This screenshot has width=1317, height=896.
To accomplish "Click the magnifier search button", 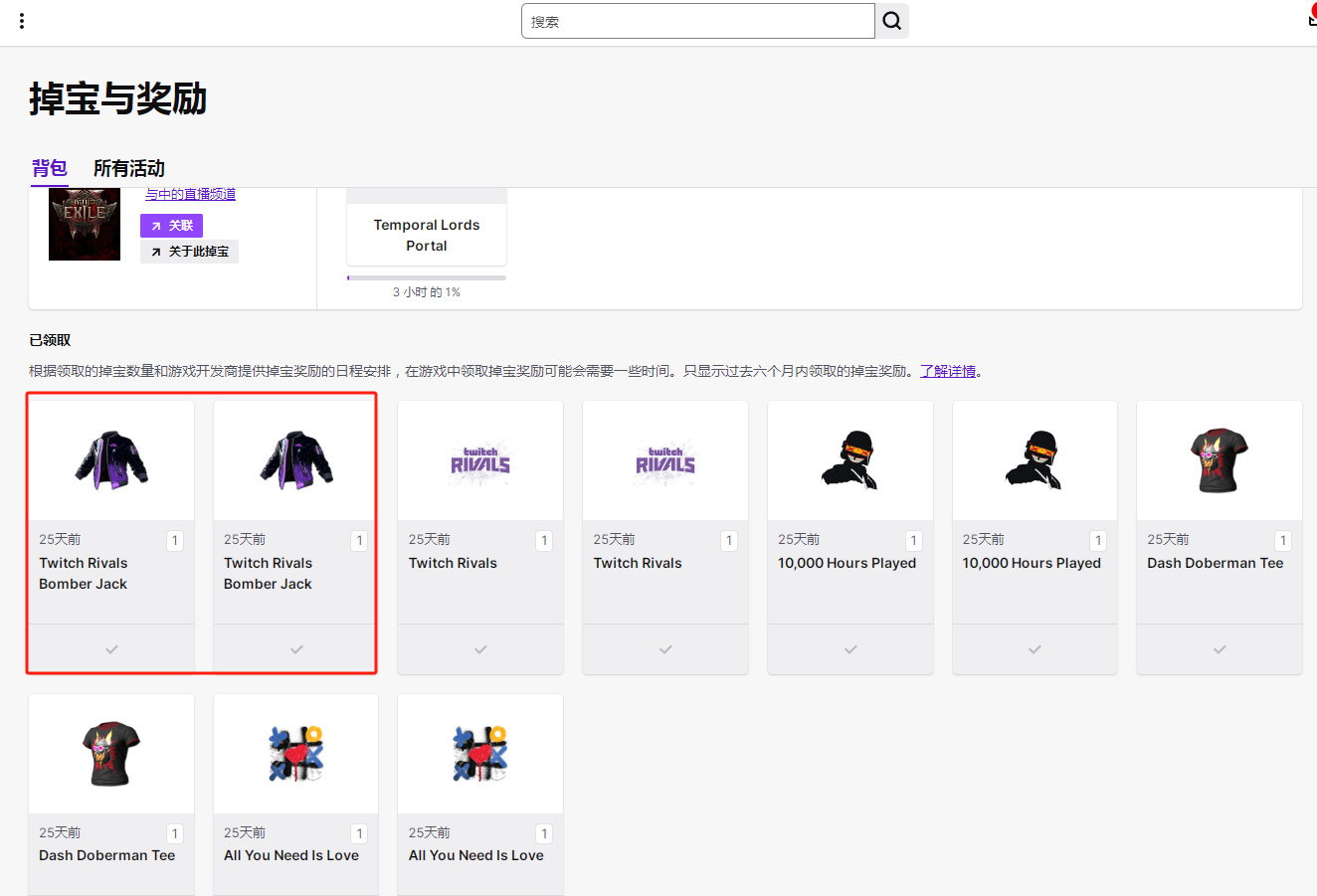I will tap(892, 21).
